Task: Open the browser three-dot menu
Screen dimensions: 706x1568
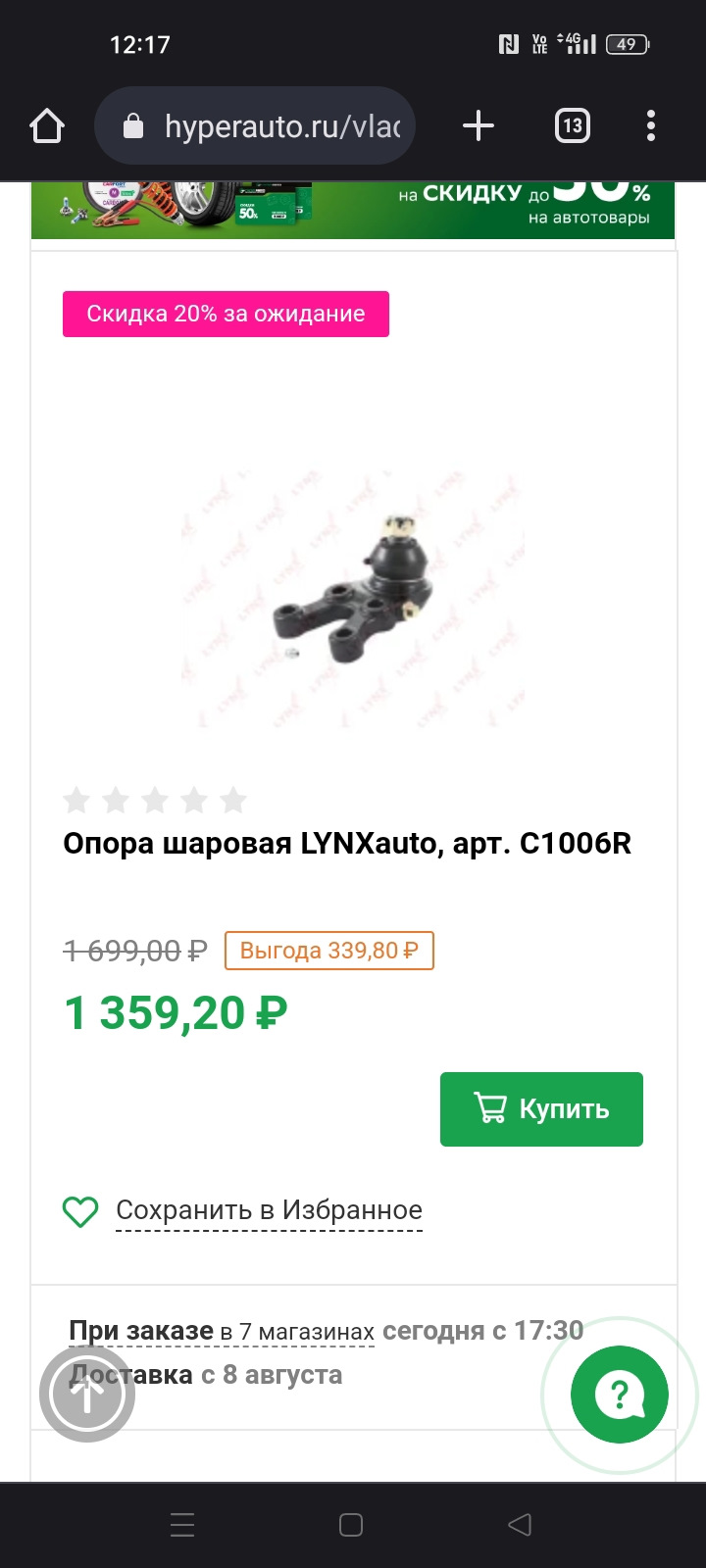Action: click(651, 125)
